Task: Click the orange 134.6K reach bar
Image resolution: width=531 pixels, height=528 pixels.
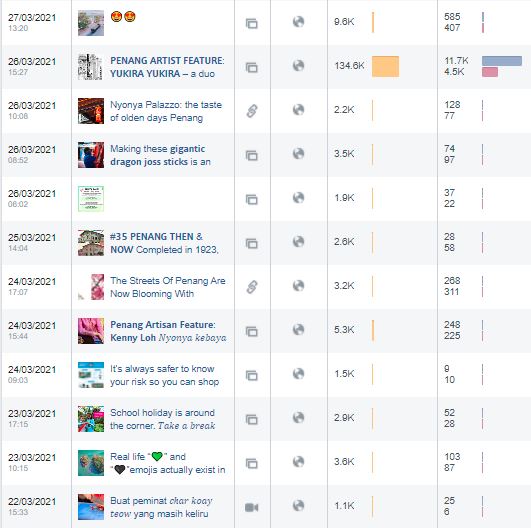Action: click(385, 66)
